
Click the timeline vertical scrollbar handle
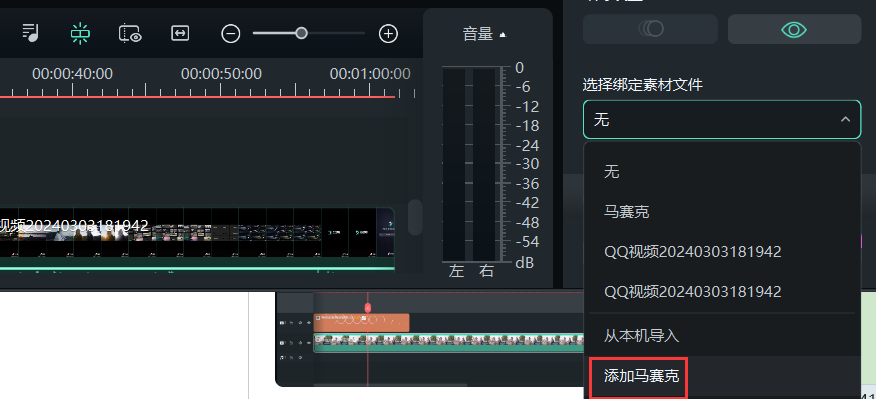click(x=415, y=217)
